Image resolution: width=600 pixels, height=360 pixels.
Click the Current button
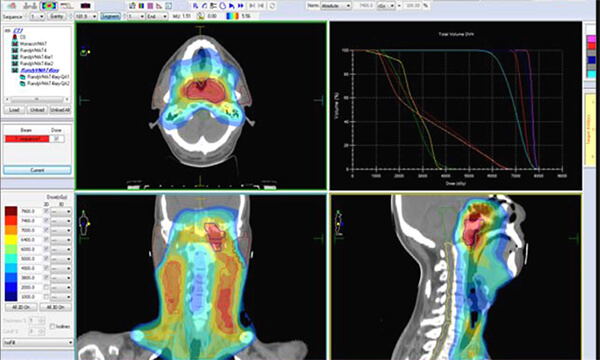(37, 170)
